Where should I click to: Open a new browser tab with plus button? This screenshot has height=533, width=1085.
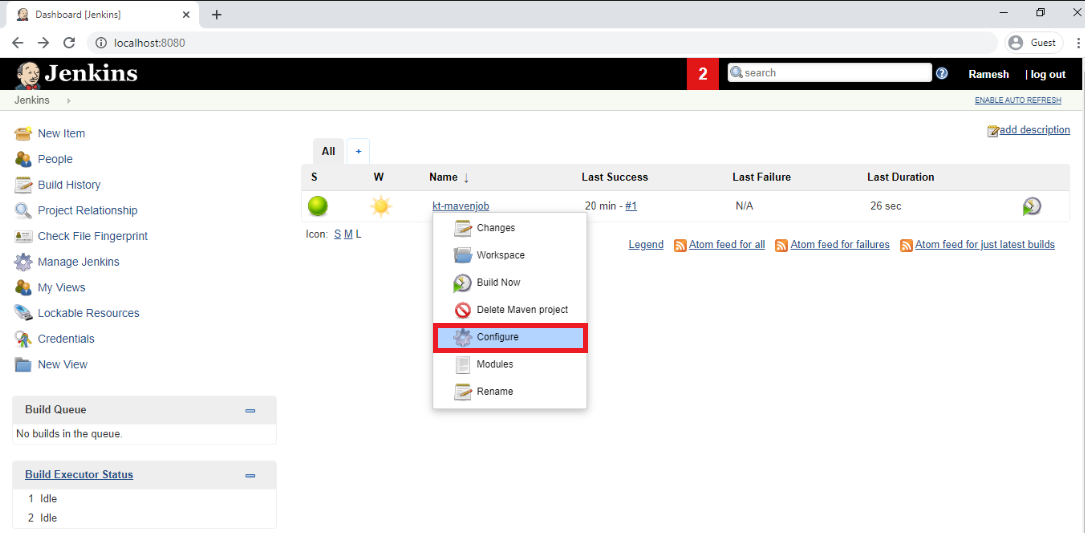coord(217,15)
